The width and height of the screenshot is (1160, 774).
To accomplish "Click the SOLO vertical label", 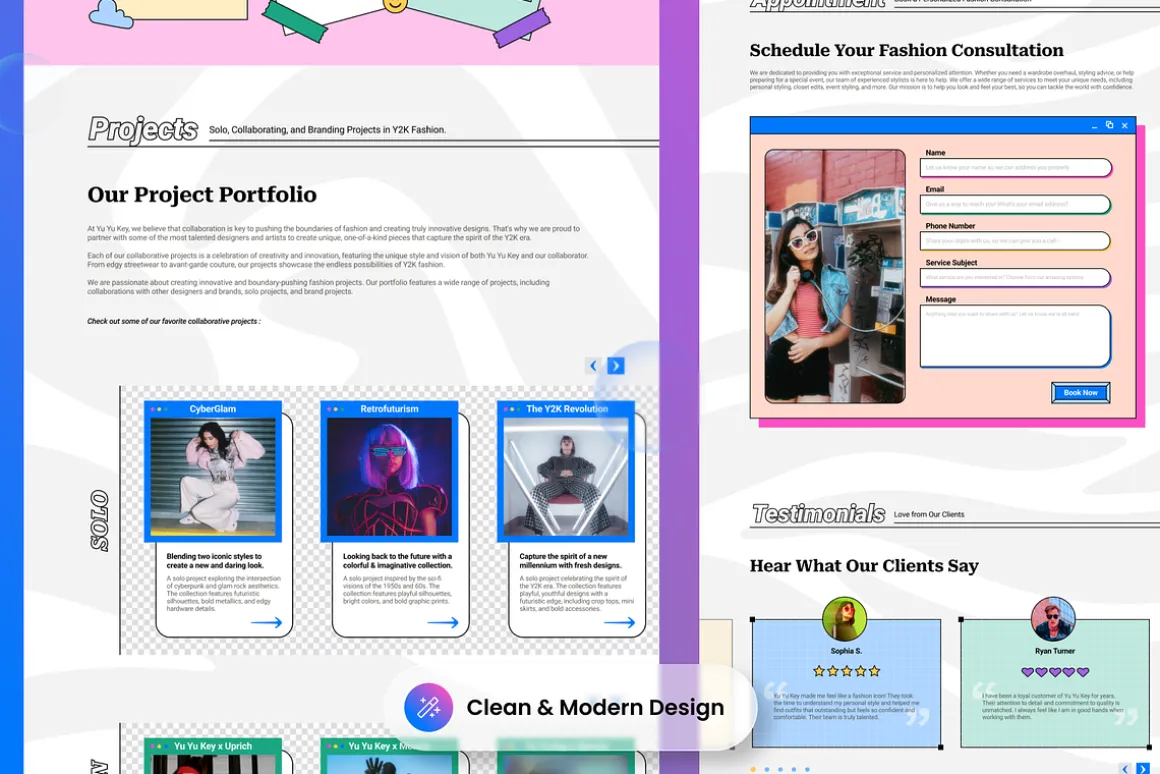I will 100,521.
